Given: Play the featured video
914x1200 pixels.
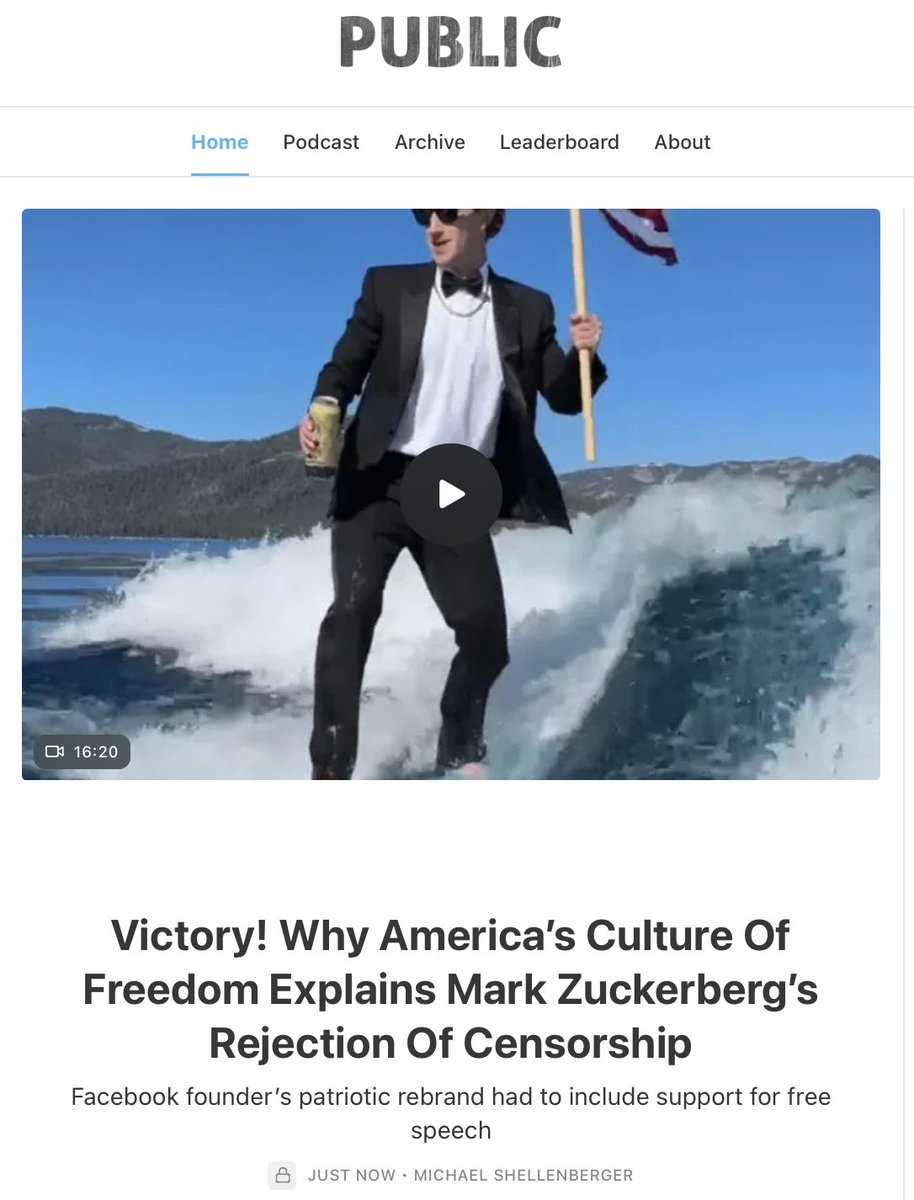Looking at the screenshot, I should [451, 494].
